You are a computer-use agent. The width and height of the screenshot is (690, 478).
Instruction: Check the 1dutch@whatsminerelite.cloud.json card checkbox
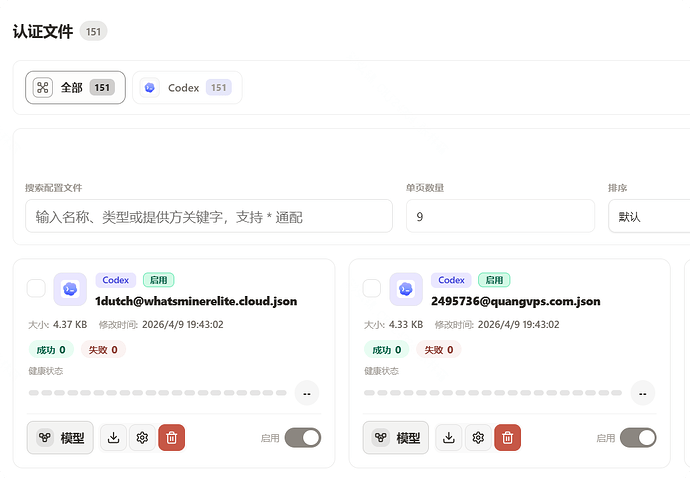pyautogui.click(x=36, y=289)
